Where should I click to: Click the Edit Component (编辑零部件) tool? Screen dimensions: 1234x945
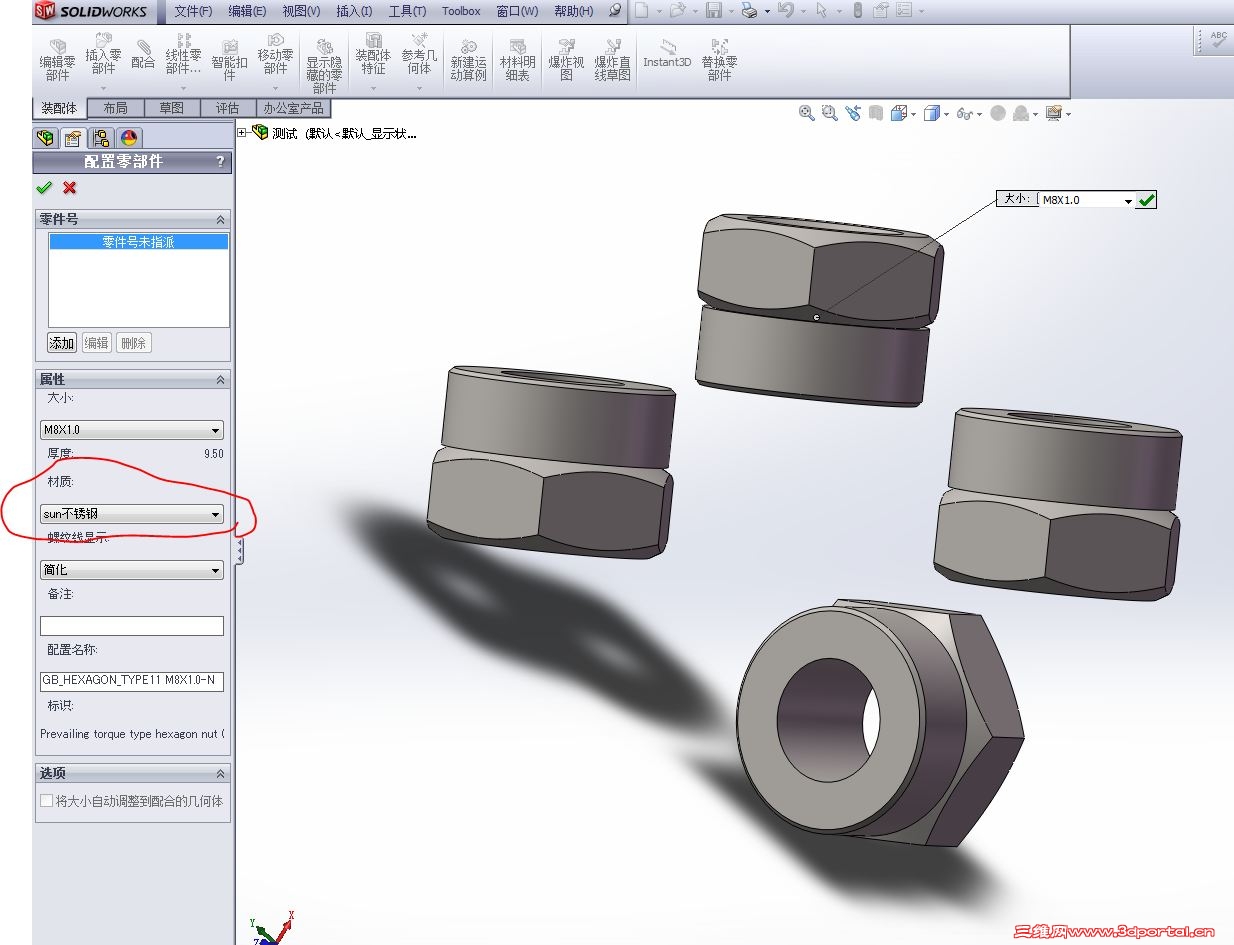pyautogui.click(x=58, y=60)
